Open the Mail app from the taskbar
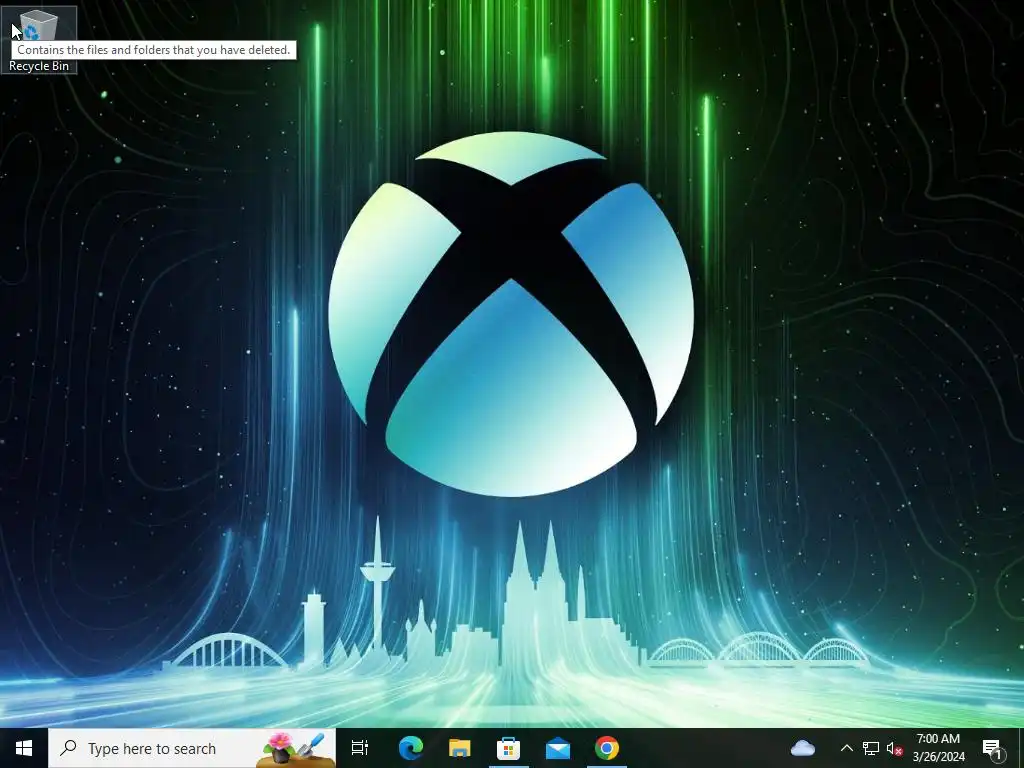Viewport: 1024px width, 768px height. 558,748
